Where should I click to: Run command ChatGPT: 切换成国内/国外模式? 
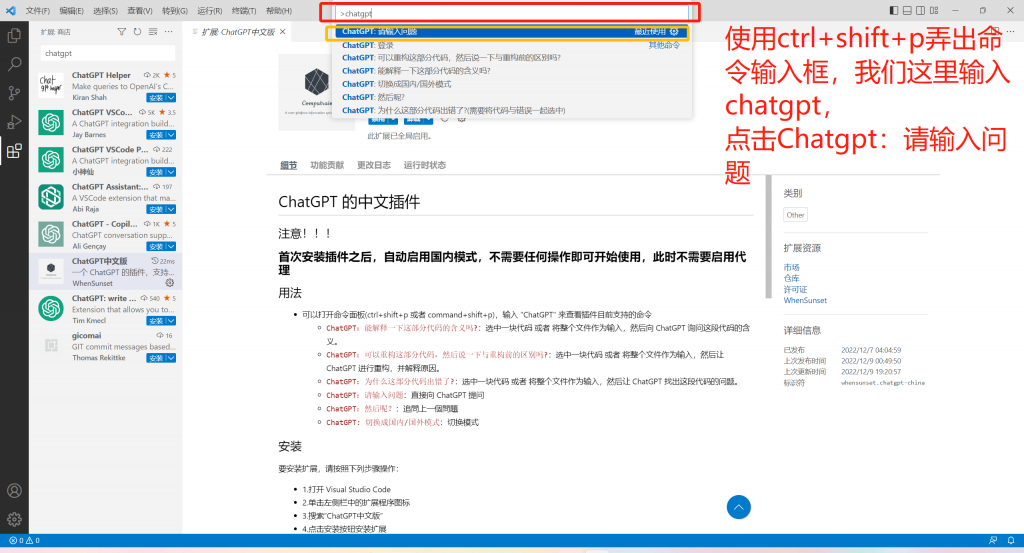[x=513, y=84]
